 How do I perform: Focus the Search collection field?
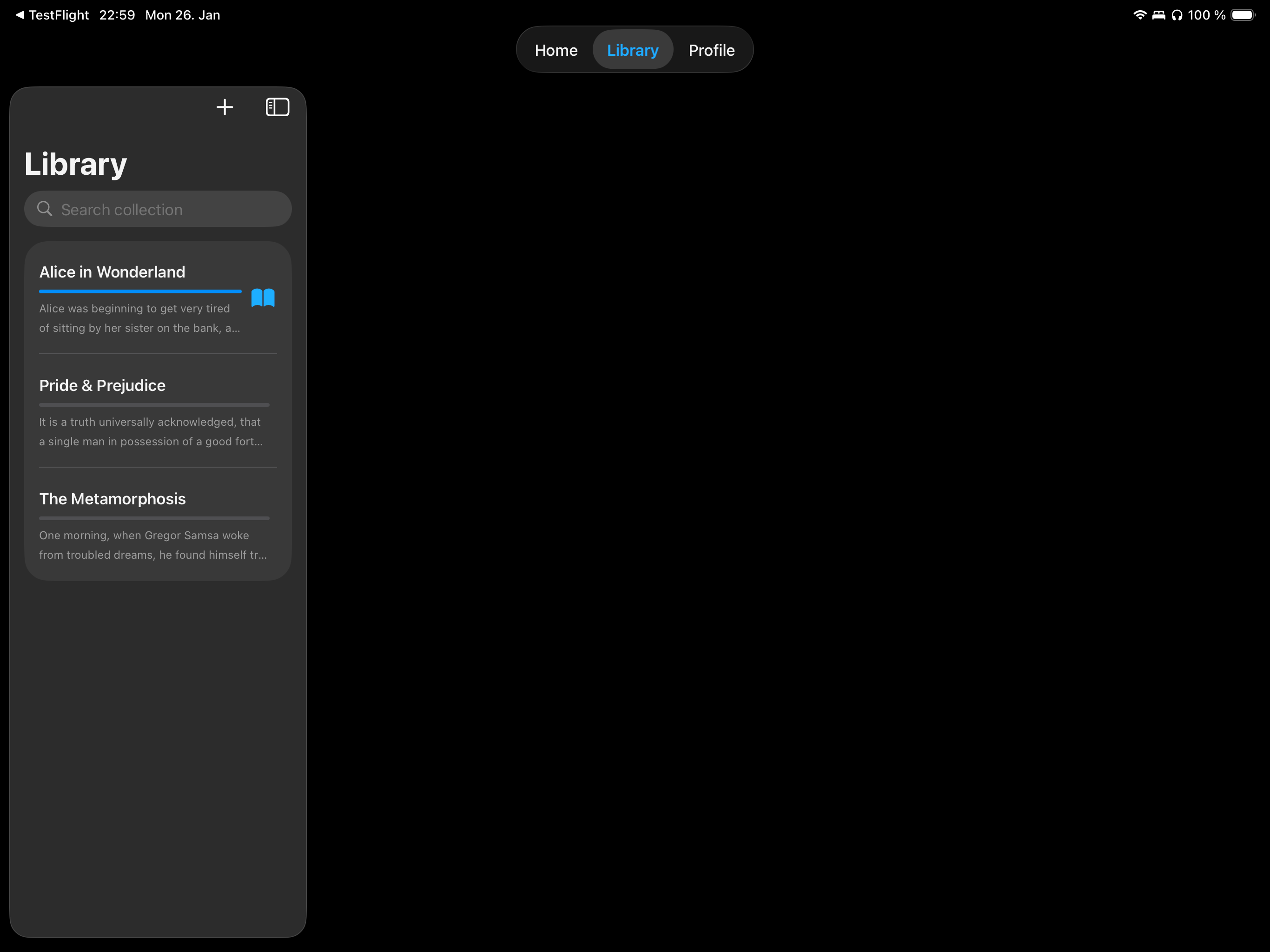158,209
